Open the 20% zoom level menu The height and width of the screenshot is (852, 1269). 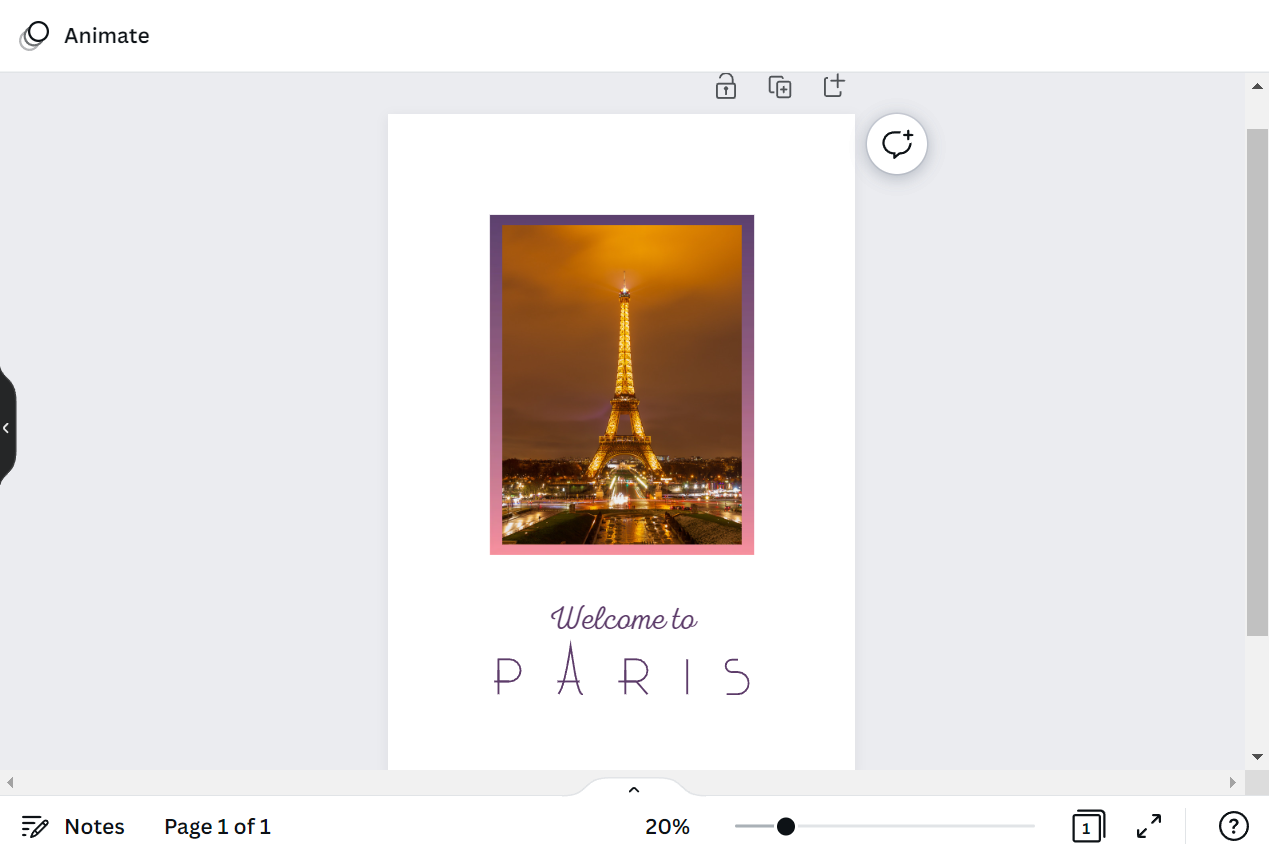[x=667, y=827]
